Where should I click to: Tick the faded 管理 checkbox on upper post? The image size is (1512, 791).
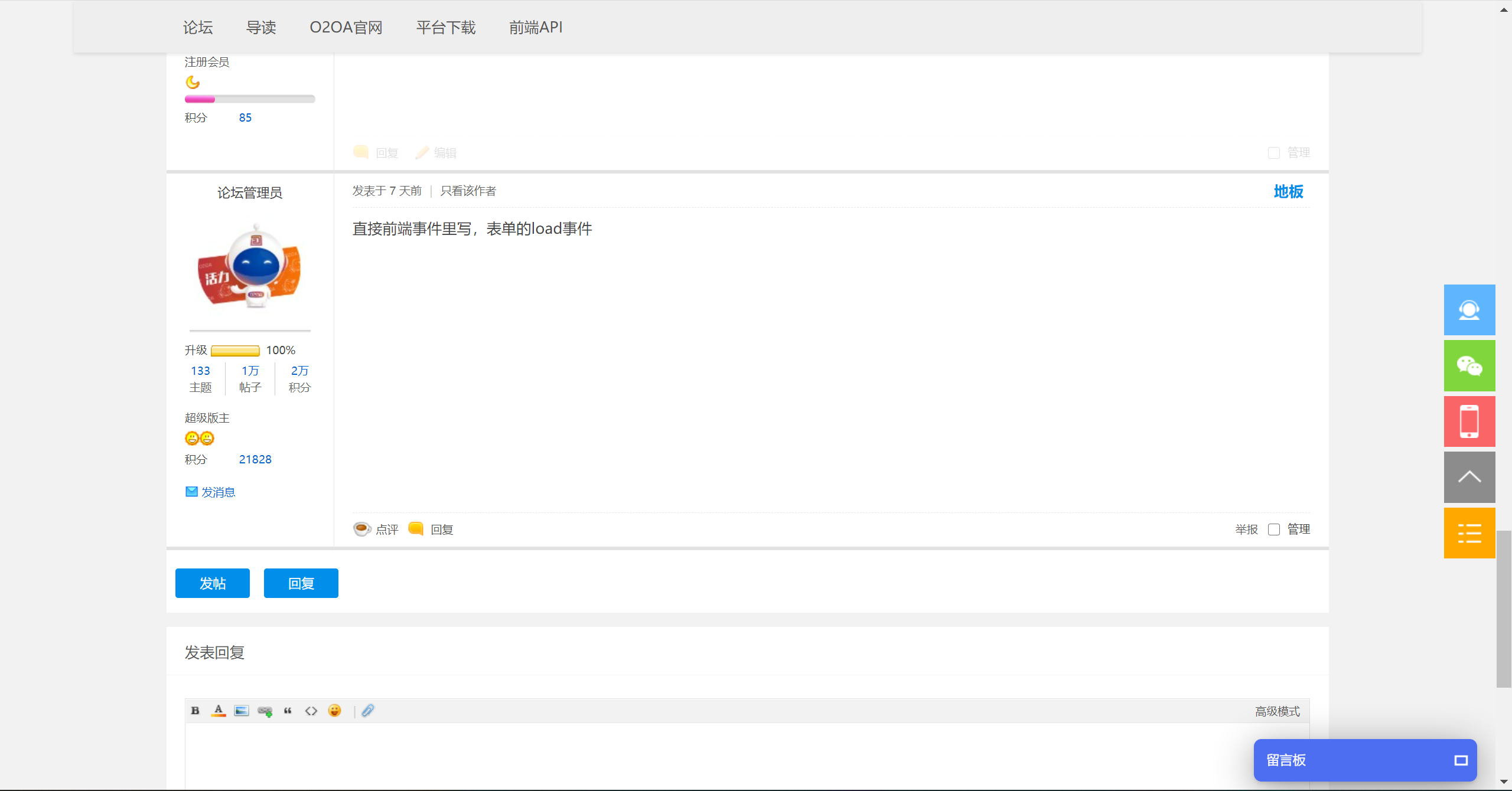(1274, 153)
